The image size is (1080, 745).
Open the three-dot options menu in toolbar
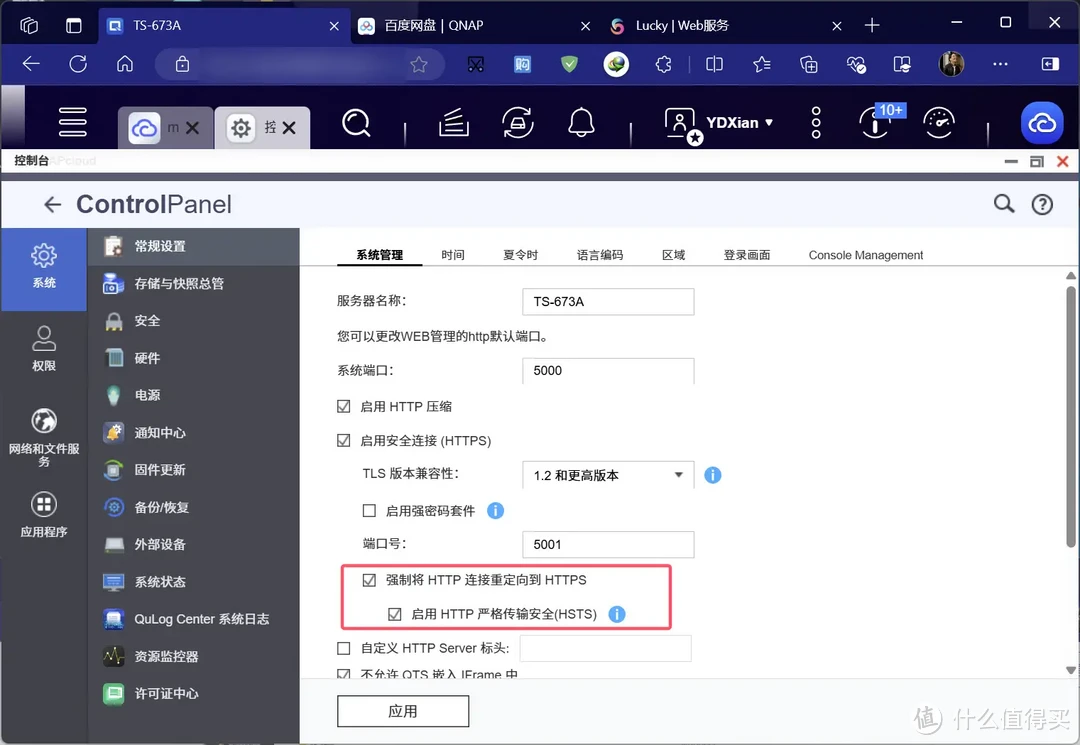point(816,121)
